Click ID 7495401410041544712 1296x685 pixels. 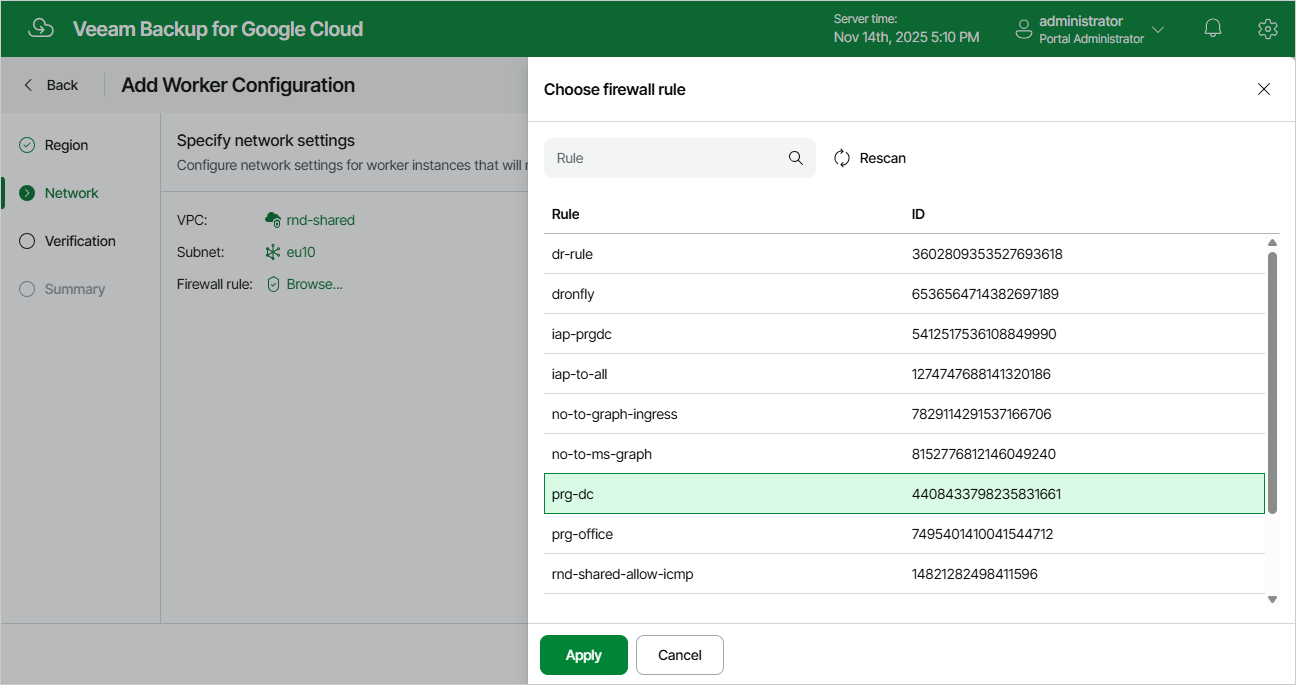click(x=983, y=534)
